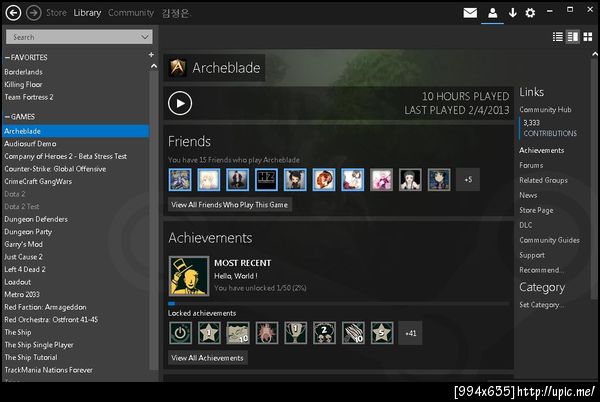Click the Set Category link
The width and height of the screenshot is (600, 402).
[541, 305]
